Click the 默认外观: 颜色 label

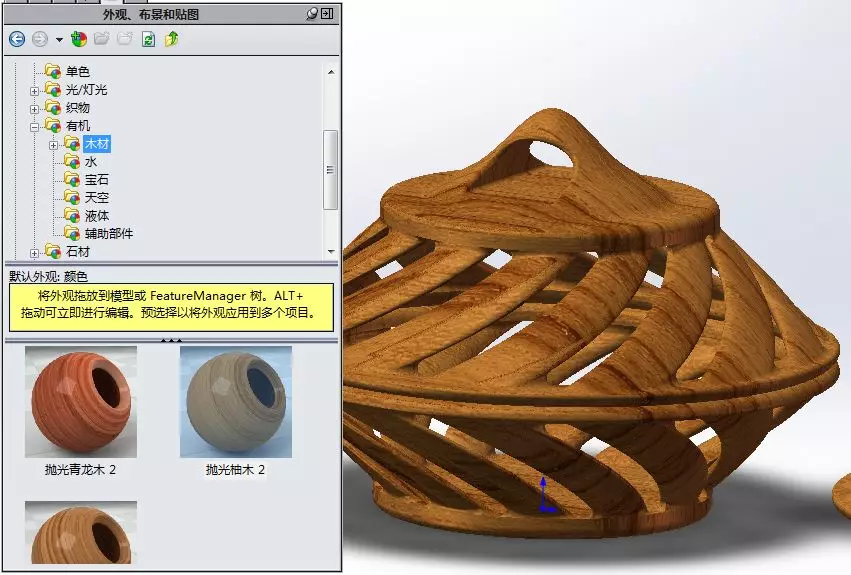pos(48,276)
